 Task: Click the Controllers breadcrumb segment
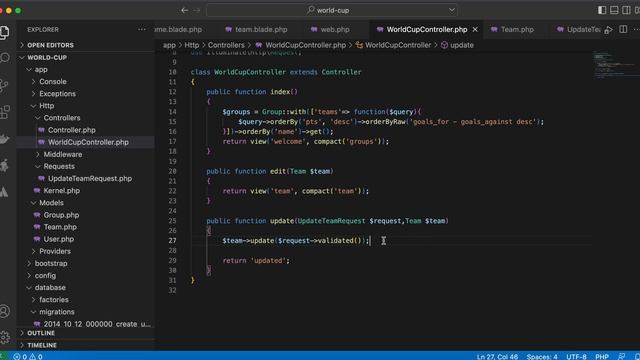click(x=226, y=45)
